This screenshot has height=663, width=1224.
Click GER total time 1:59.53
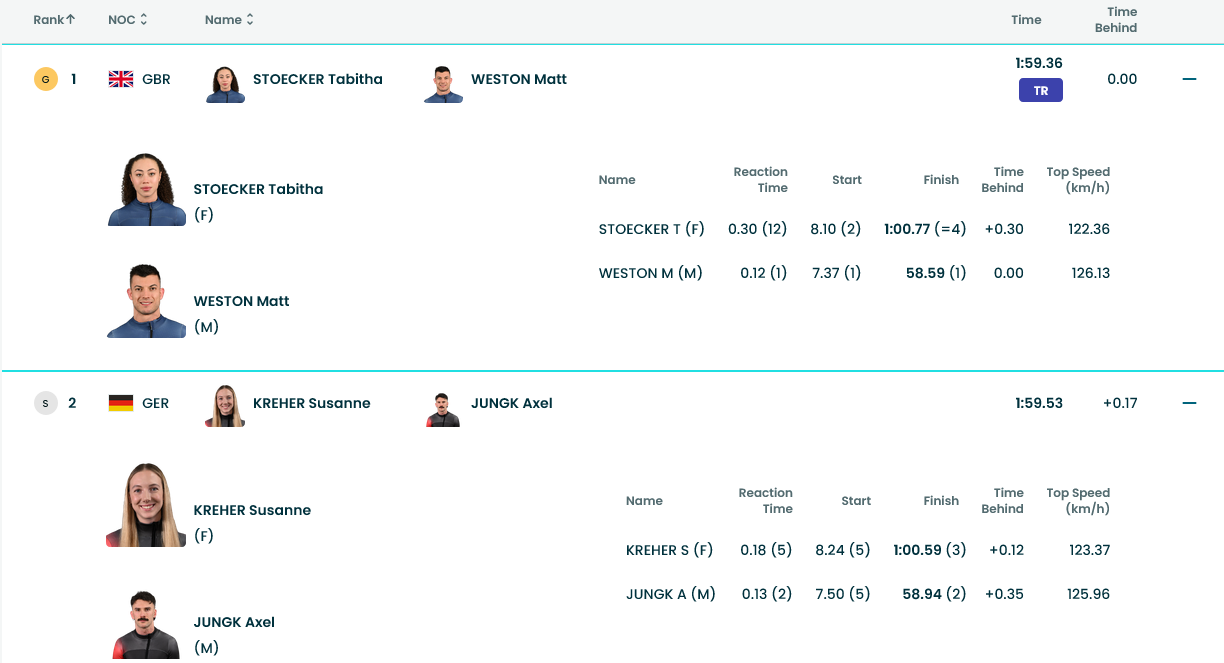click(1039, 403)
